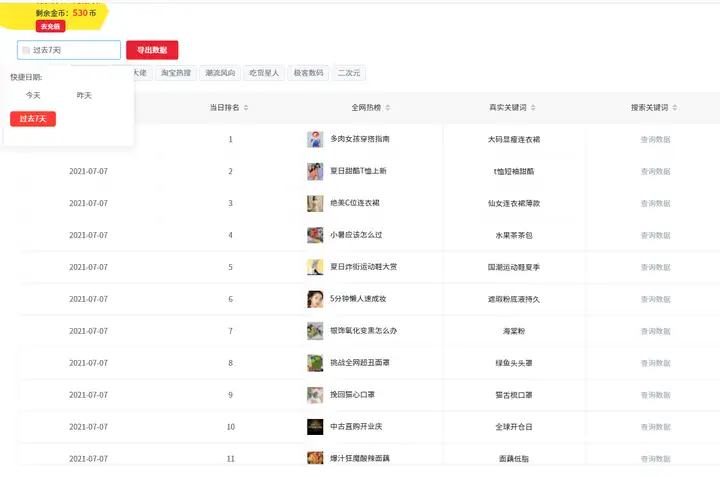Click keyword t恤短袖甜酷
The height and width of the screenshot is (477, 720).
click(514, 171)
